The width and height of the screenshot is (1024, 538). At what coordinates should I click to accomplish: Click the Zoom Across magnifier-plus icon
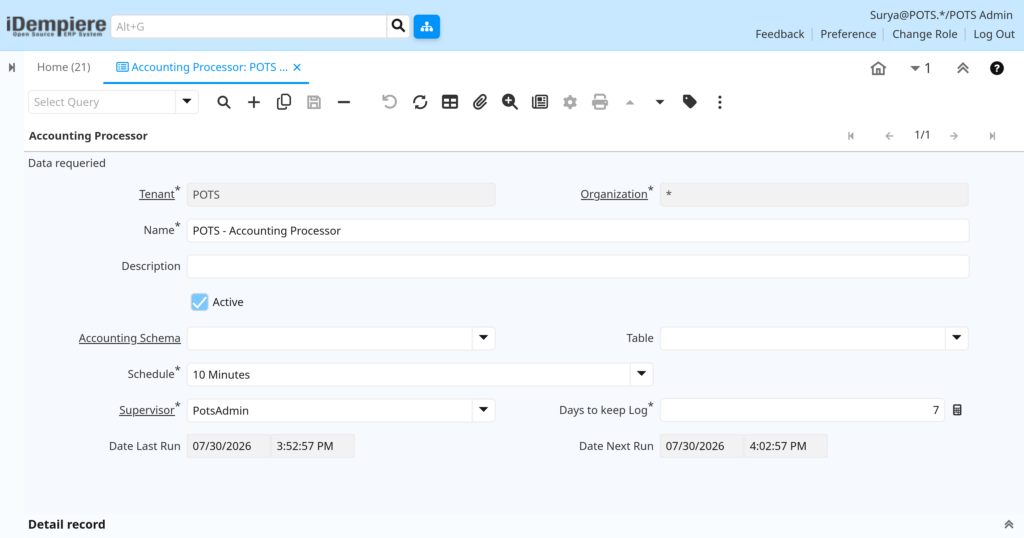click(x=510, y=102)
